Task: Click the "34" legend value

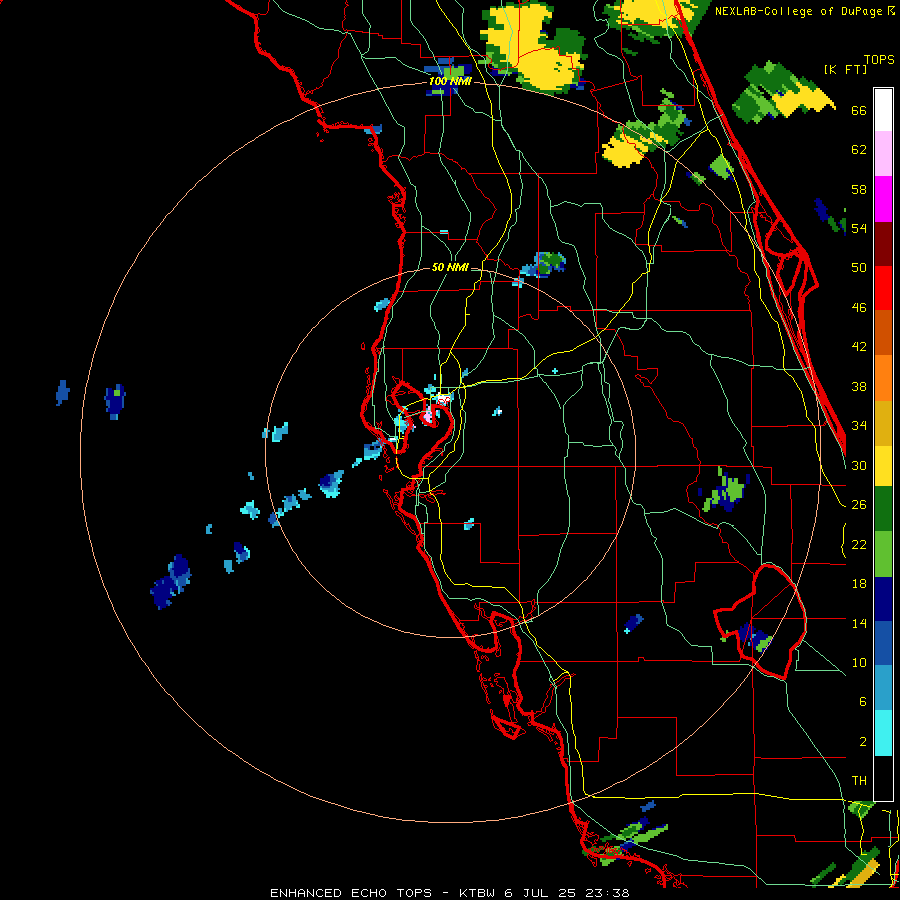Action: pos(859,426)
